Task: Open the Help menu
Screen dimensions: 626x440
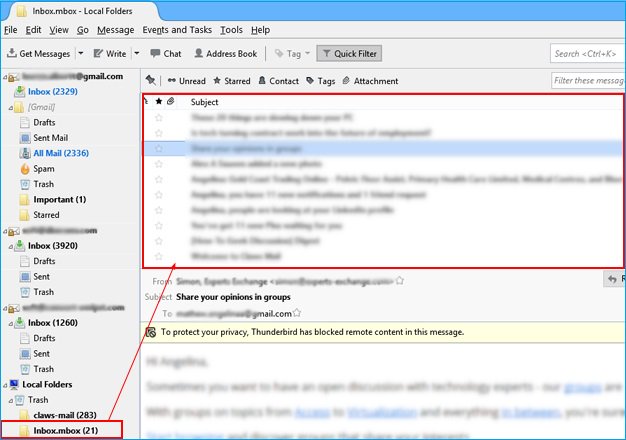Action: pyautogui.click(x=260, y=30)
